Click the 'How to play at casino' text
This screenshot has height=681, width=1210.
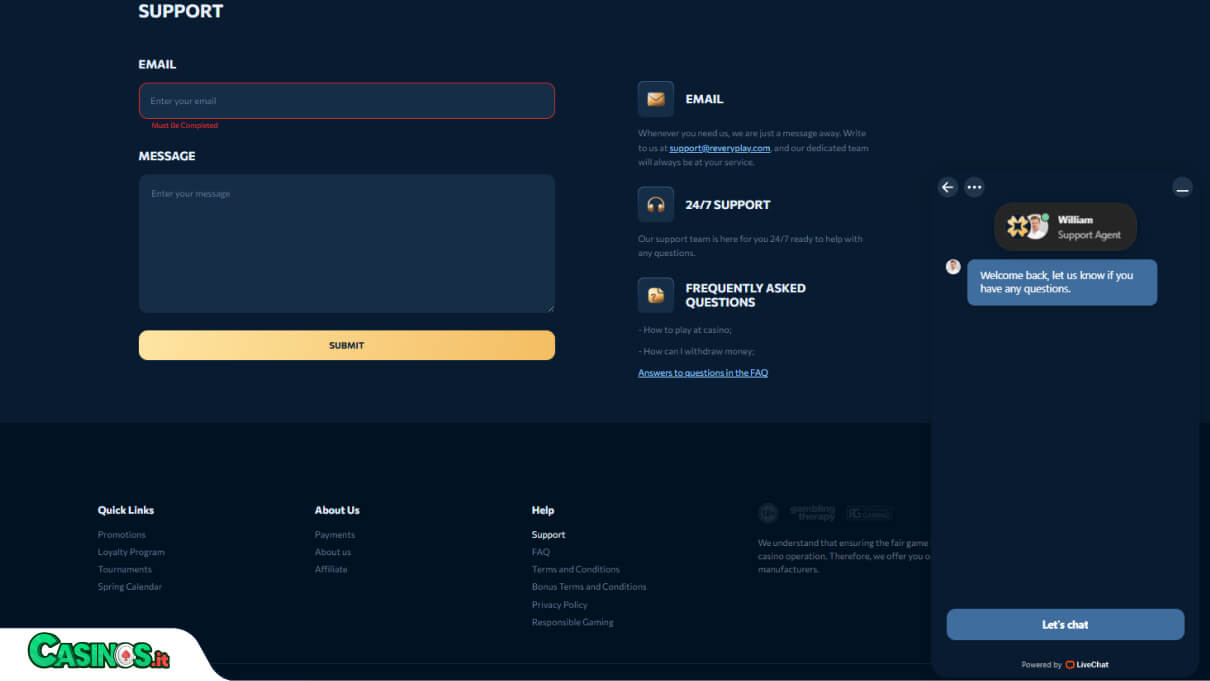685,330
